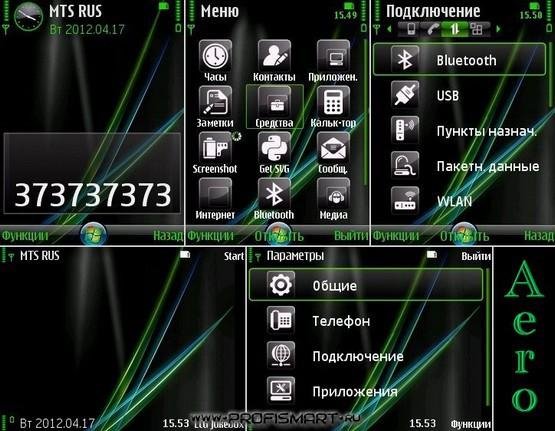Click right arrow of connection tabs
The width and height of the screenshot is (555, 431).
[498, 29]
